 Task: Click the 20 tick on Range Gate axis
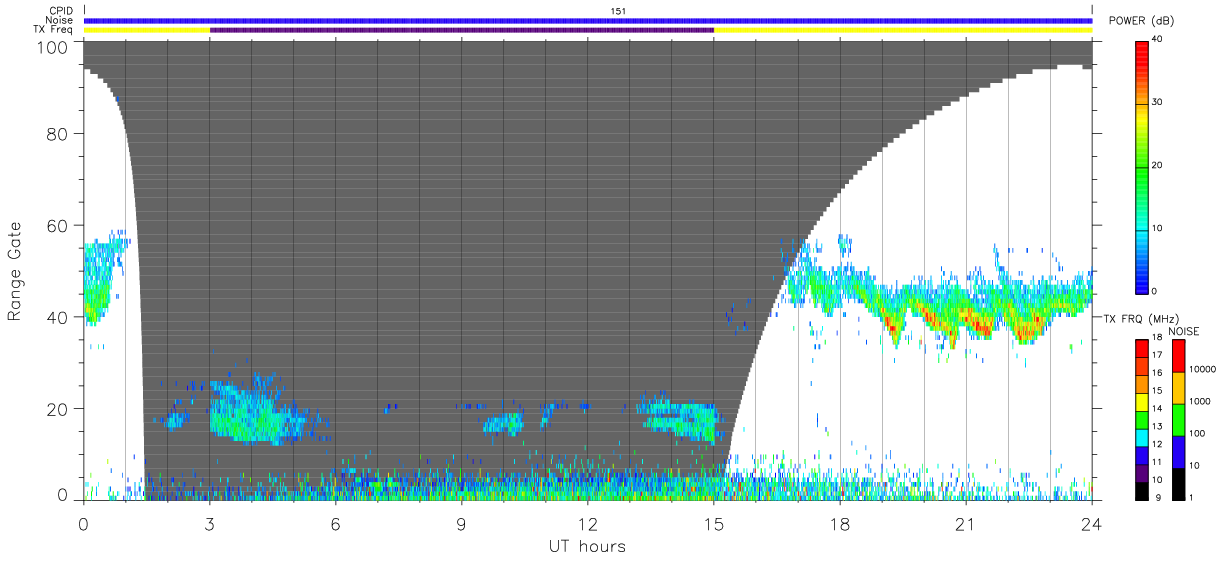[x=56, y=409]
